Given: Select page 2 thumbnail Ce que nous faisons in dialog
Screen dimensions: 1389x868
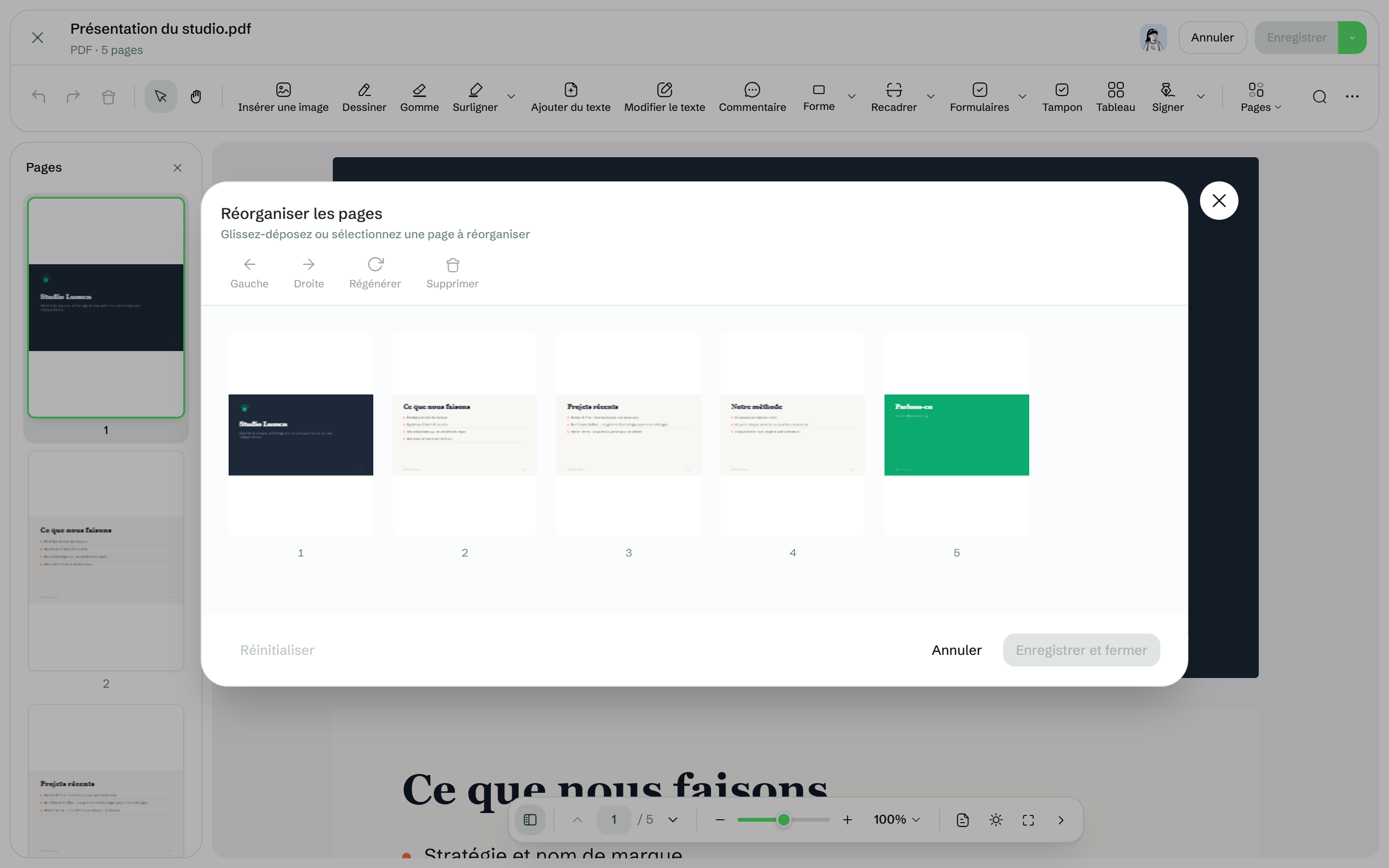Looking at the screenshot, I should tap(464, 434).
